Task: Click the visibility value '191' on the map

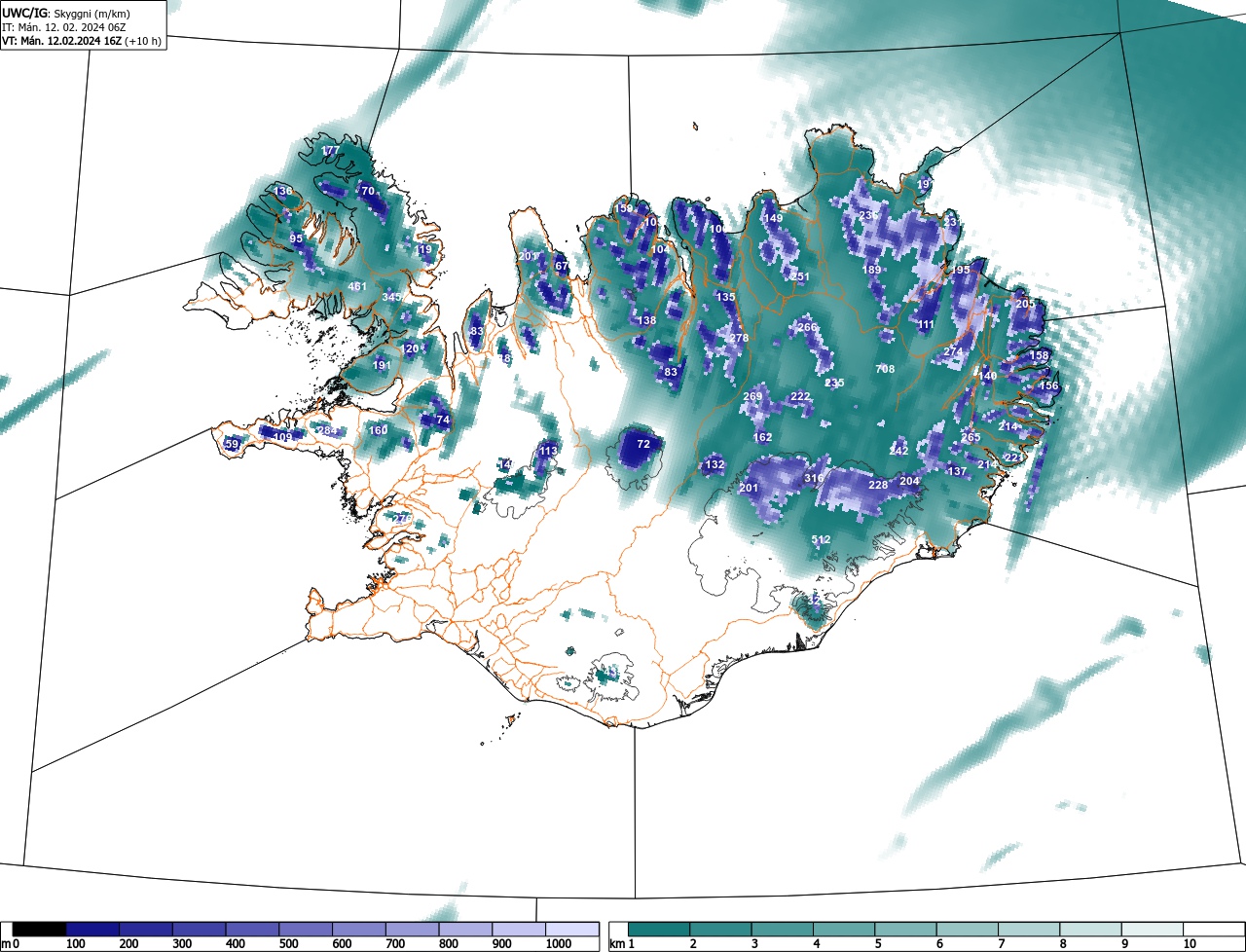Action: tap(382, 365)
